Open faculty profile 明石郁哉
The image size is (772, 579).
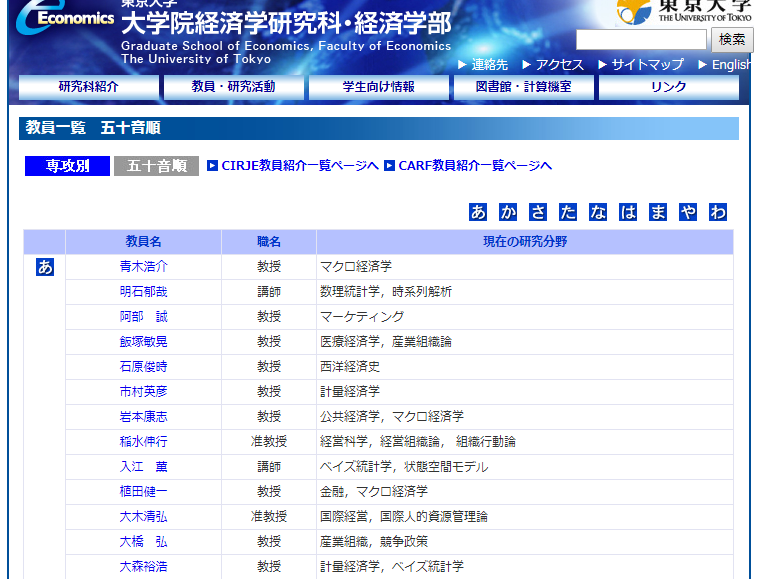(x=144, y=292)
